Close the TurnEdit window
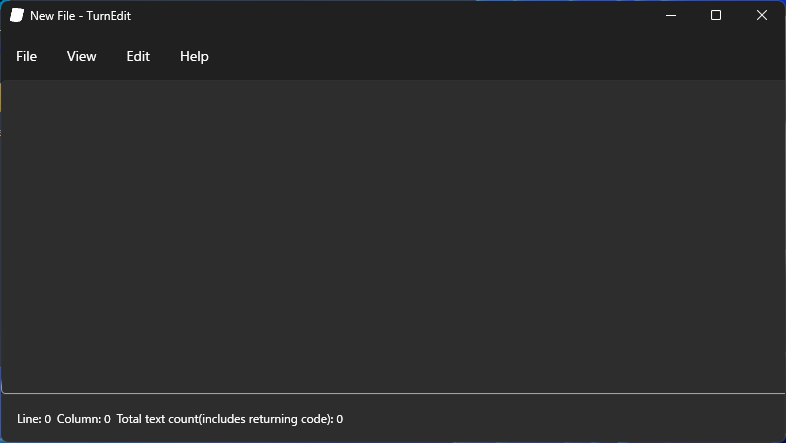786x443 pixels. coord(762,16)
